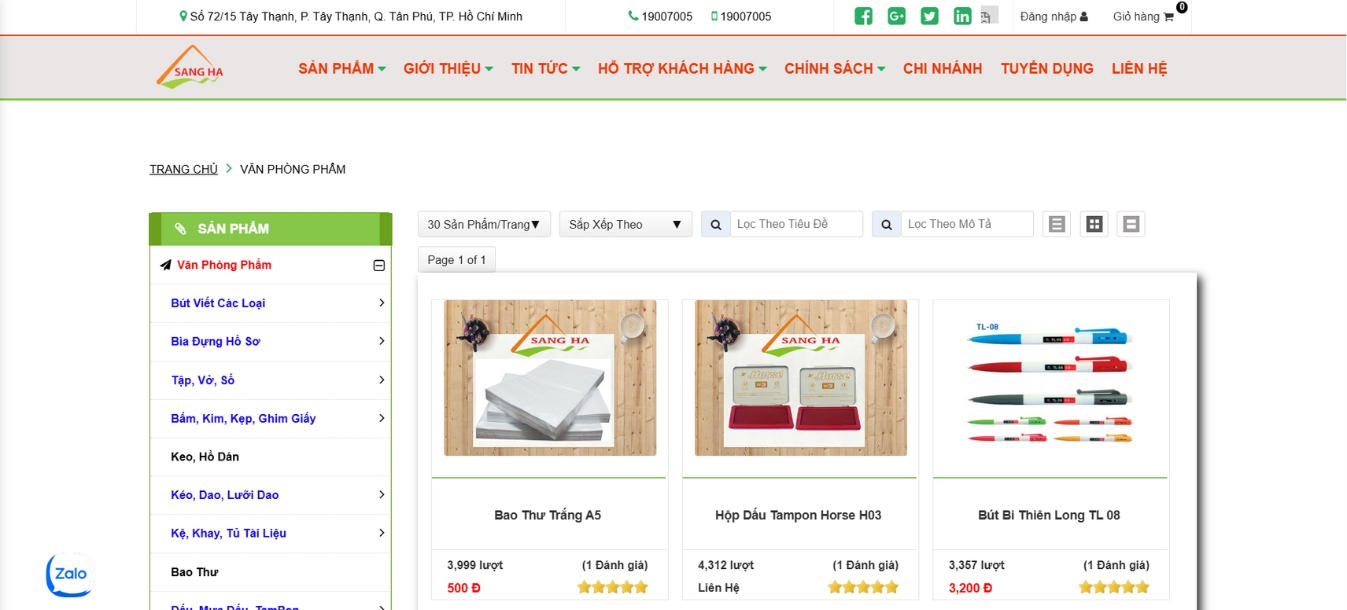The width and height of the screenshot is (1347, 610).
Task: Switch to list view layout icon
Action: [1056, 224]
